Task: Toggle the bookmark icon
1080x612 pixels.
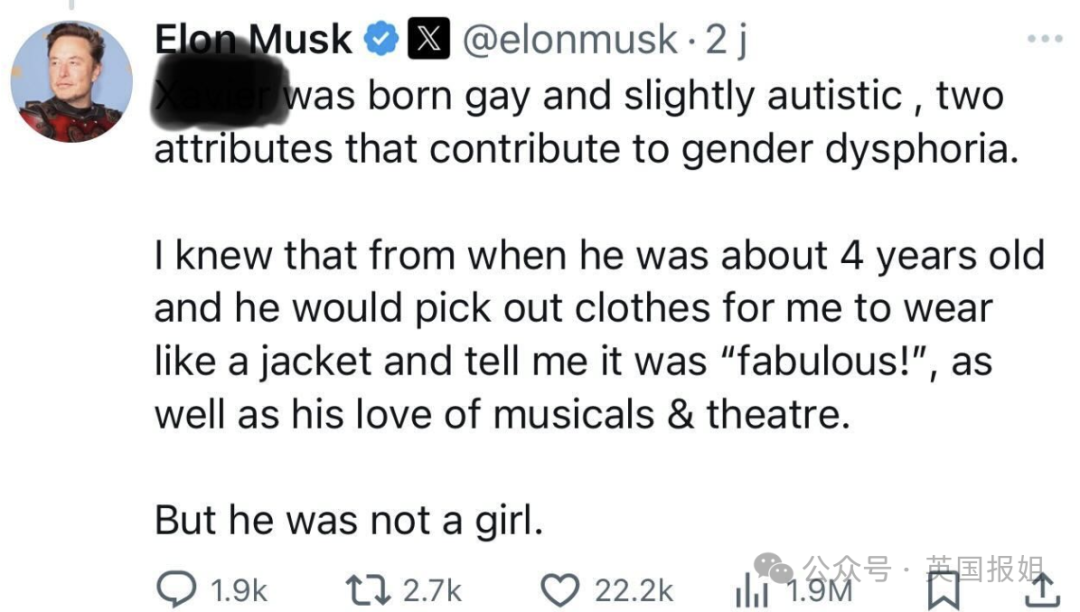Action: coord(943,590)
